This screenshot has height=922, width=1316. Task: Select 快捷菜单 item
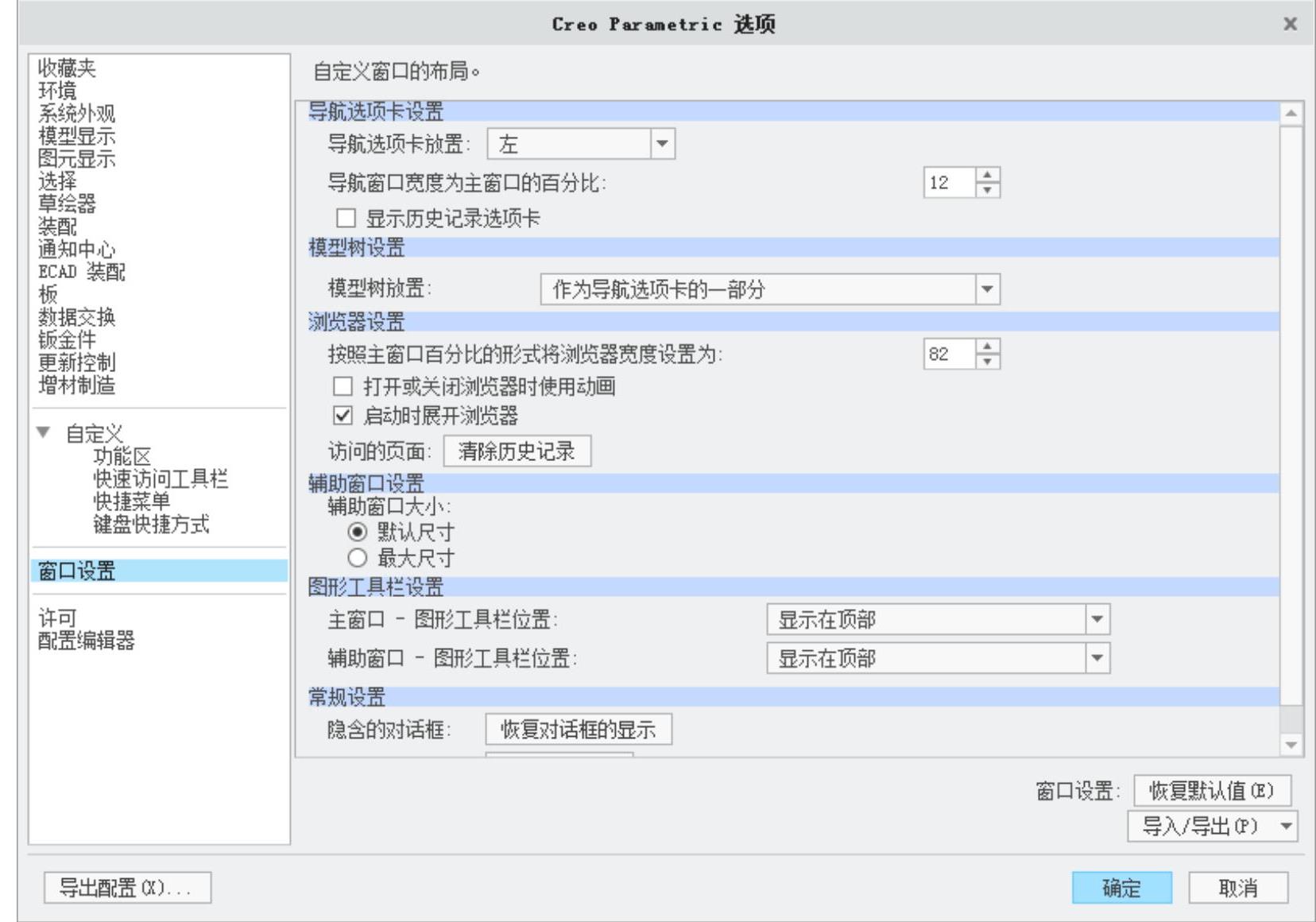[x=131, y=502]
